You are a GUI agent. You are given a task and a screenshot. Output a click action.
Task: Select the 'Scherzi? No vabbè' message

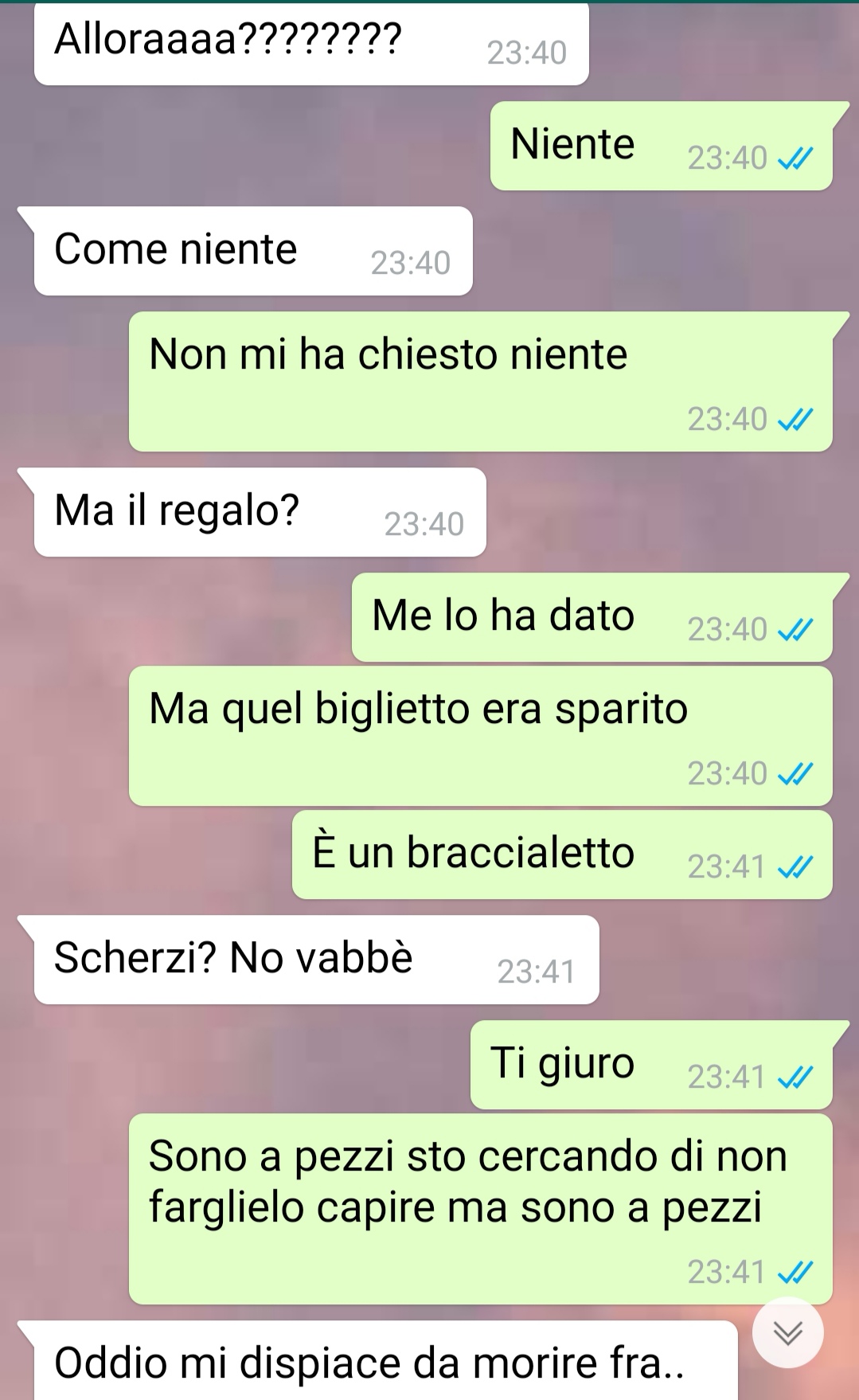click(x=316, y=960)
